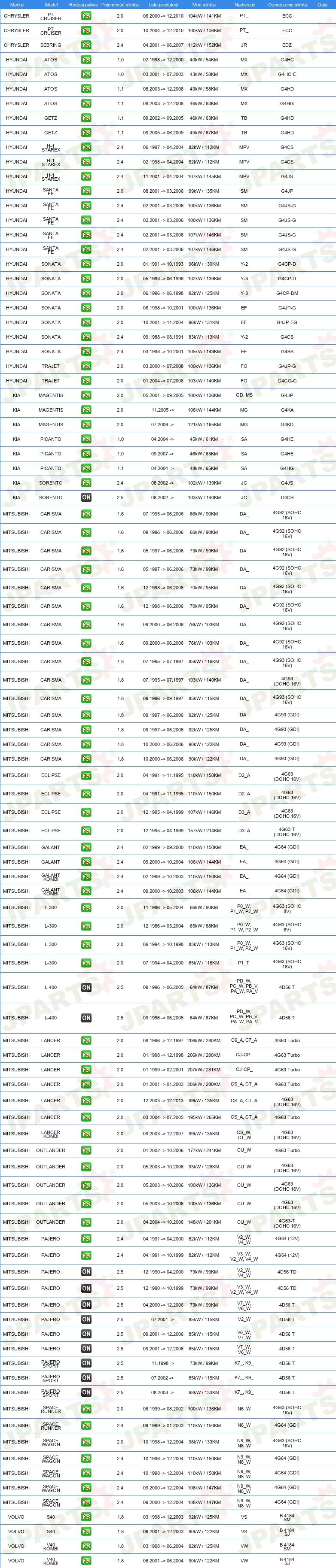Click petrol icon for Hyundai Sonata G4BS row
The width and height of the screenshot is (336, 1568).
(x=86, y=351)
